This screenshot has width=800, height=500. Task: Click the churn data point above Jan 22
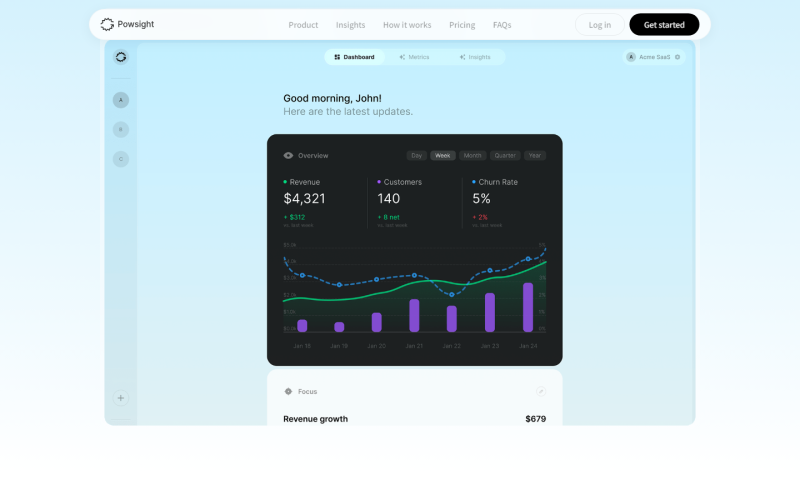[452, 294]
